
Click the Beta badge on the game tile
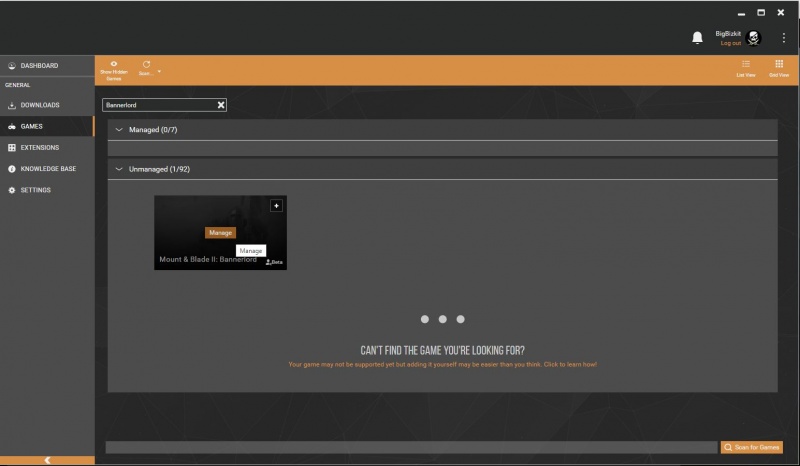point(274,262)
